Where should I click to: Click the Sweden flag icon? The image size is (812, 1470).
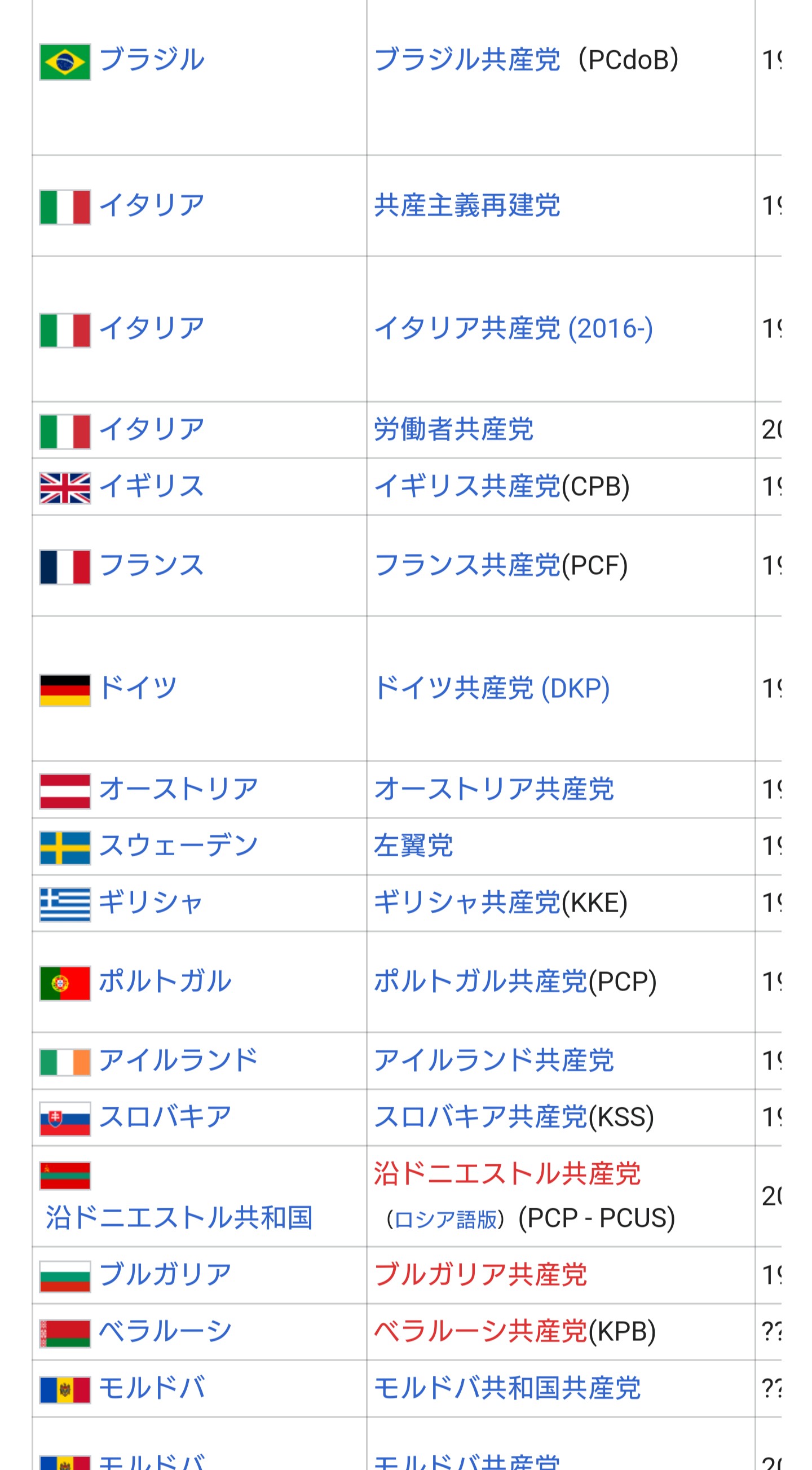pyautogui.click(x=65, y=847)
